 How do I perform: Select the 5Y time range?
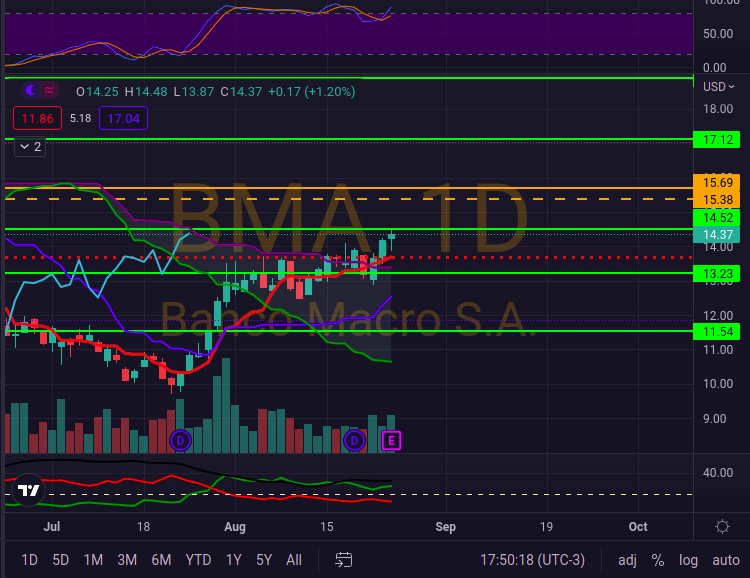[x=264, y=560]
